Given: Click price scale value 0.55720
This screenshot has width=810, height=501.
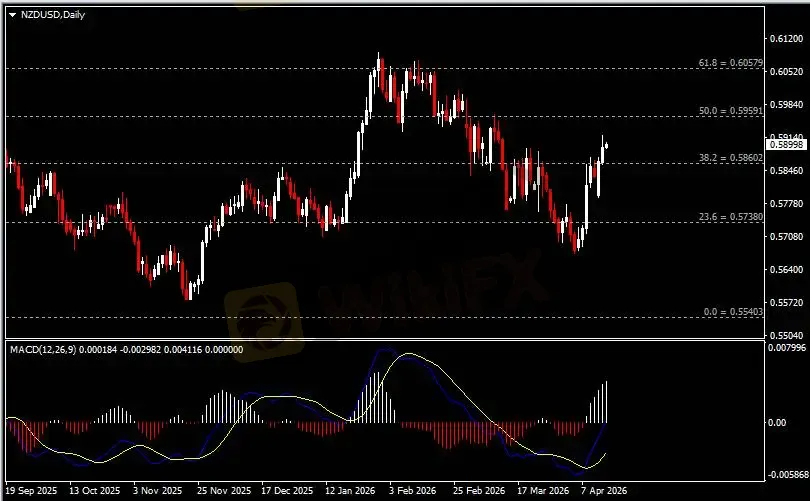Looking at the screenshot, I should point(786,303).
